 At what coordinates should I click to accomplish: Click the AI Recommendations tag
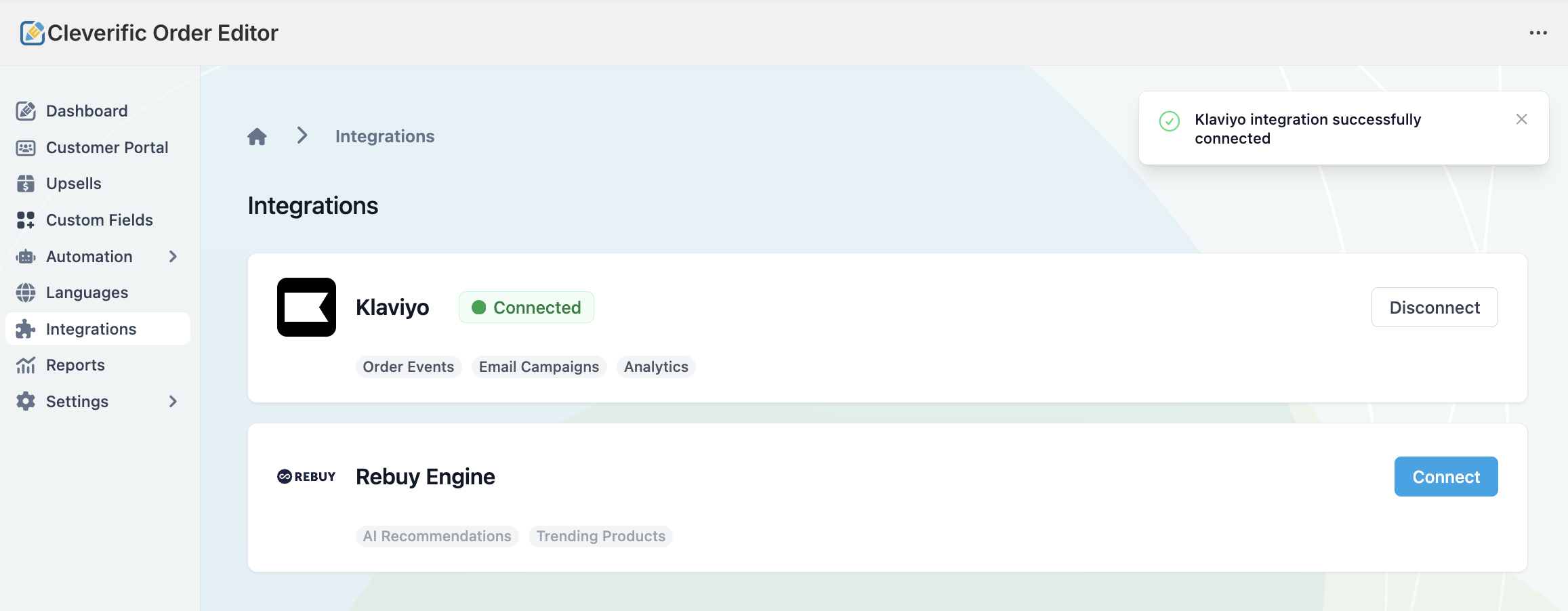437,536
